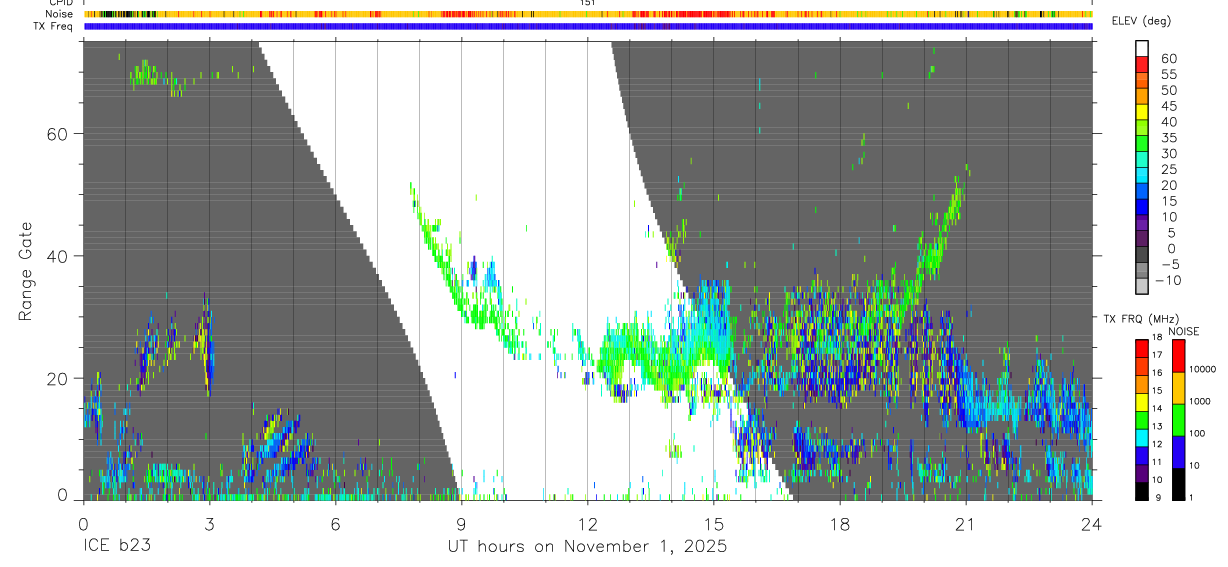This screenshot has height=567, width=1228.
Task: Click the 9 label on TX FRQ colorbar
Action: point(1158,497)
